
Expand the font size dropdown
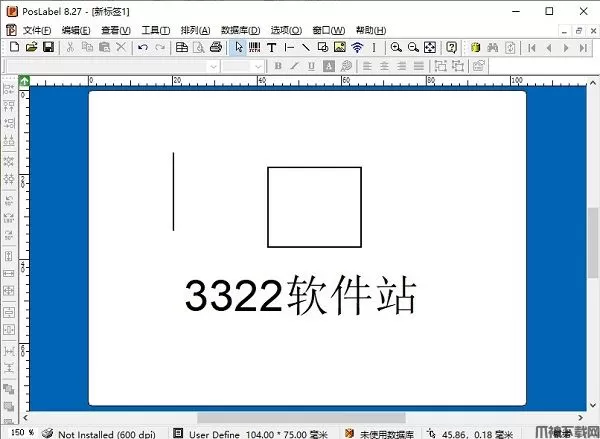tap(258, 67)
